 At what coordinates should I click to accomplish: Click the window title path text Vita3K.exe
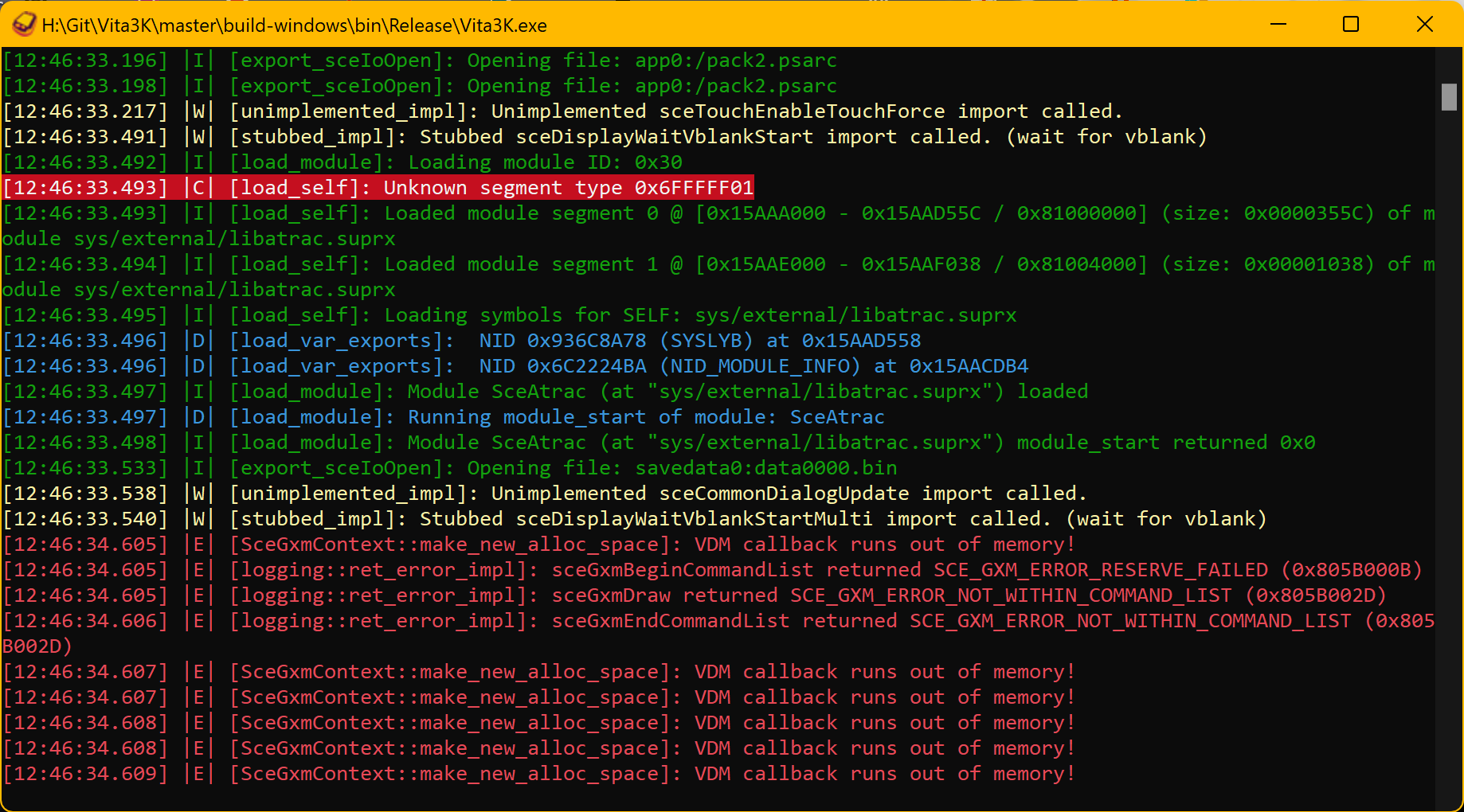tap(295, 25)
